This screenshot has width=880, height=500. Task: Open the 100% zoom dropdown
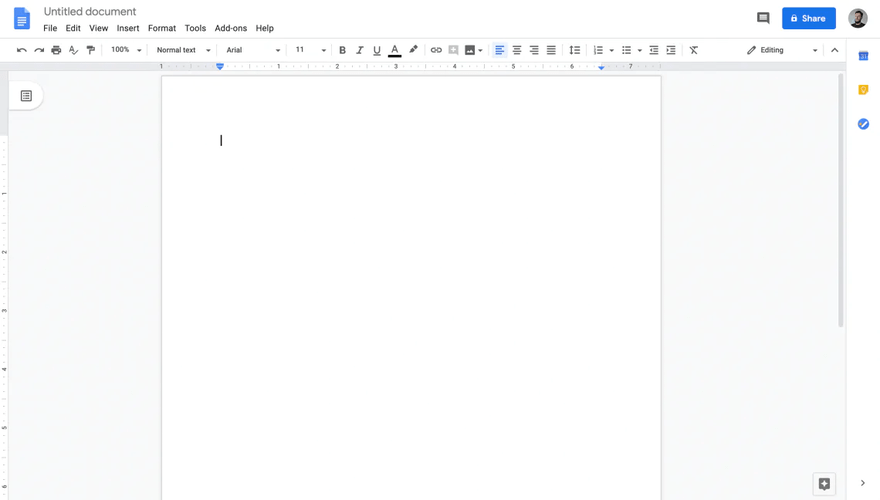[x=126, y=50]
